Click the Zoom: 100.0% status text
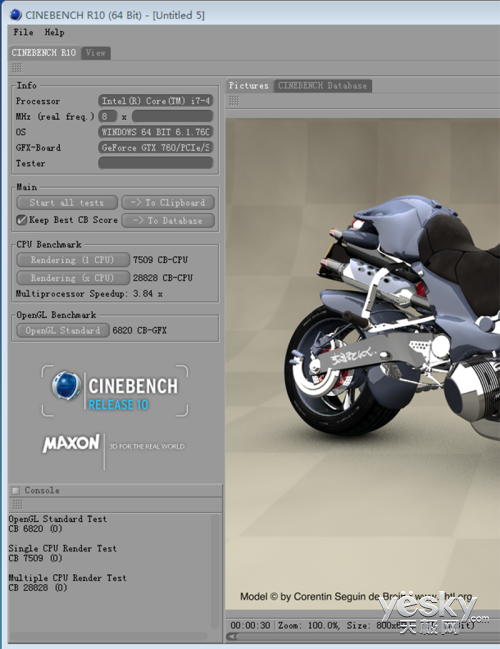Viewport: 500px width, 649px height. point(309,625)
